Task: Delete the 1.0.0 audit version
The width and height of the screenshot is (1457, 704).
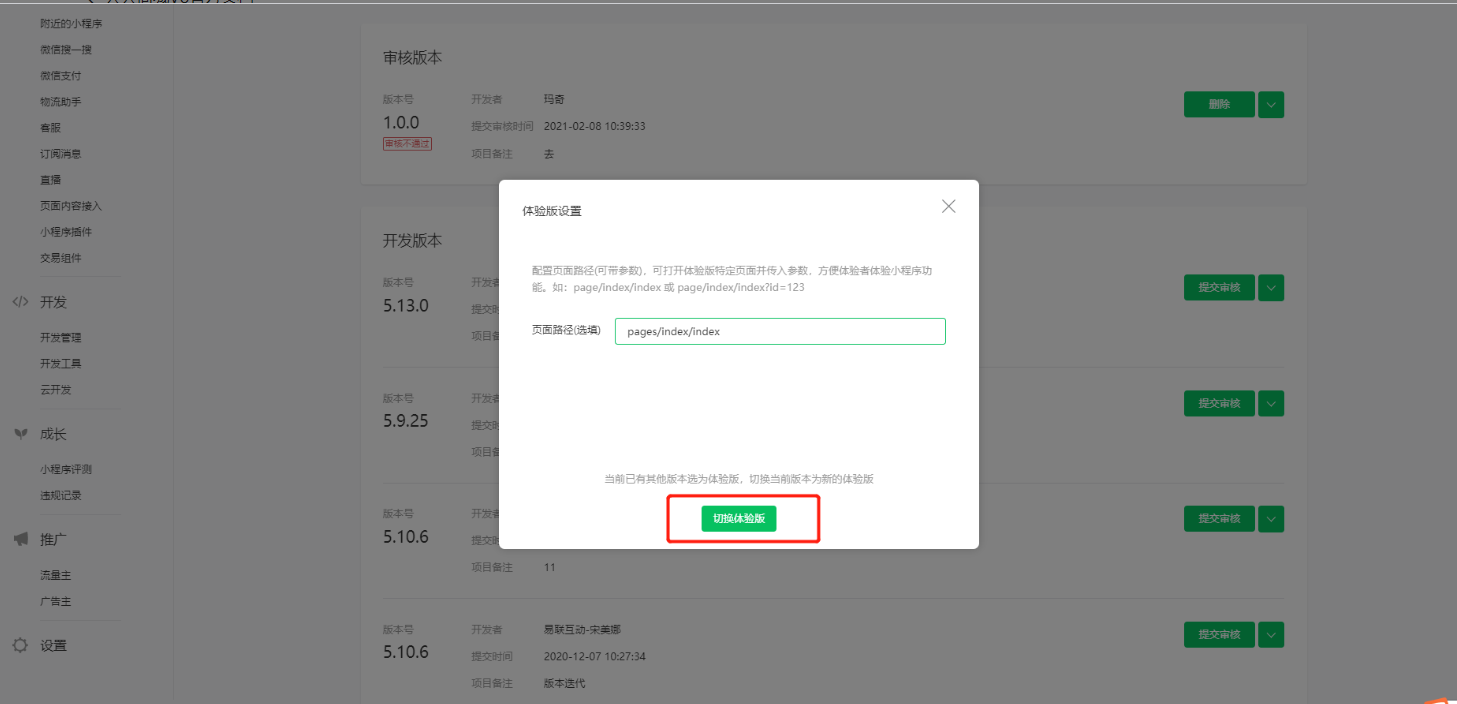Action: coord(1218,104)
